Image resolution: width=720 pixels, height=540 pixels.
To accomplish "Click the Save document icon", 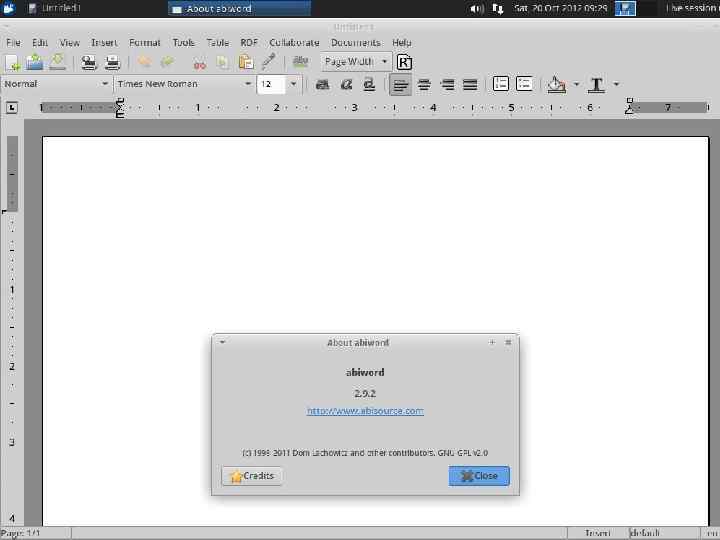I will coord(57,62).
